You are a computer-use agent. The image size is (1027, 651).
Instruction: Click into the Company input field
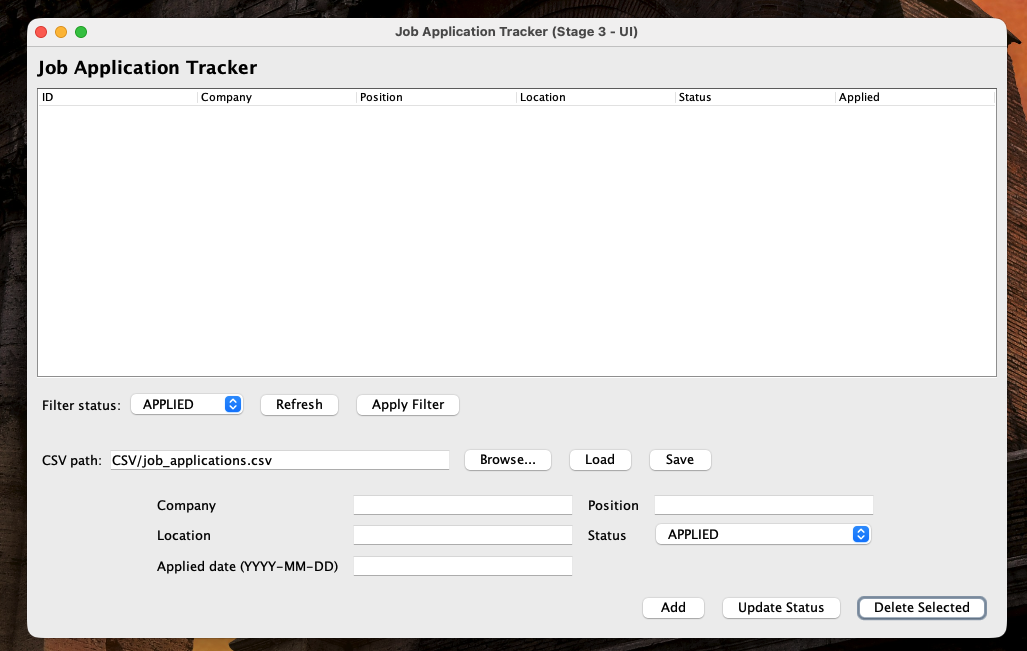[462, 505]
